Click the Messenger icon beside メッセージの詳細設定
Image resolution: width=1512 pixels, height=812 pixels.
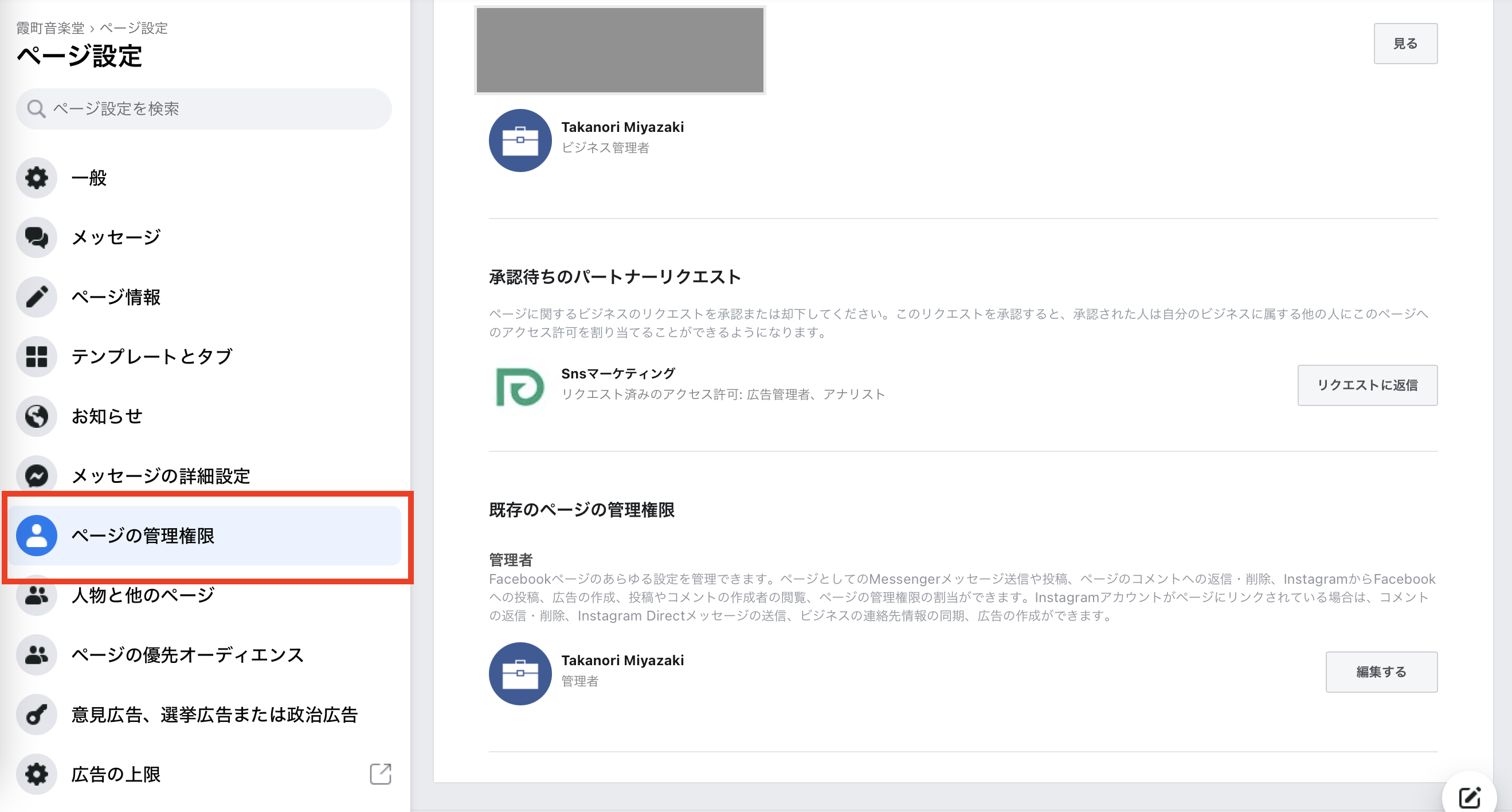(36, 475)
